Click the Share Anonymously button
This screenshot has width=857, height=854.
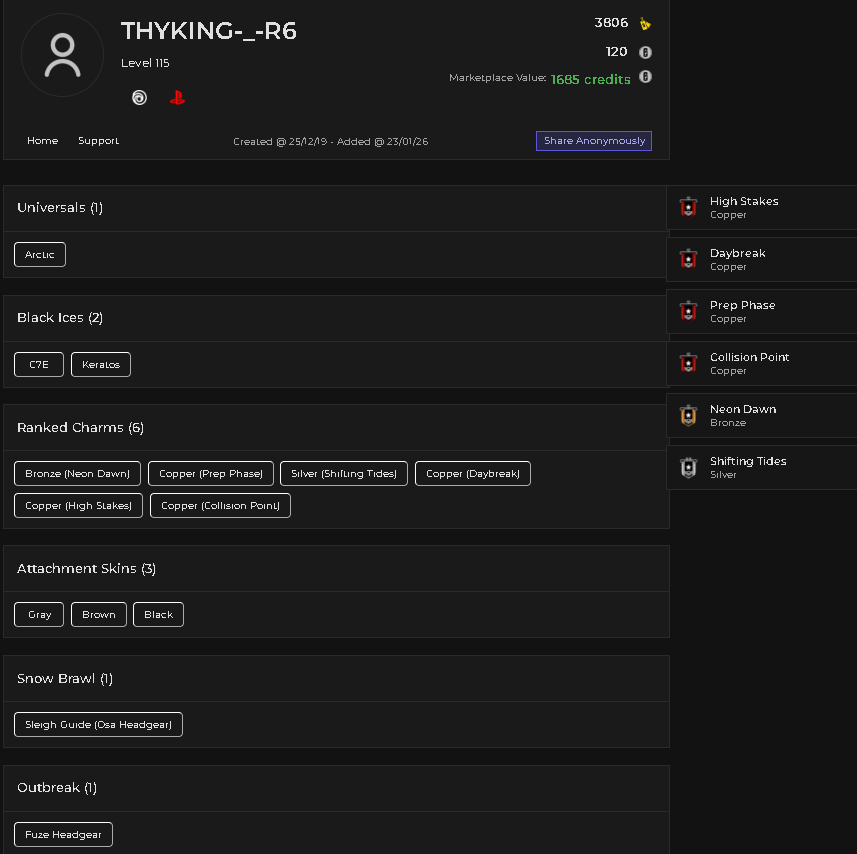pyautogui.click(x=594, y=141)
